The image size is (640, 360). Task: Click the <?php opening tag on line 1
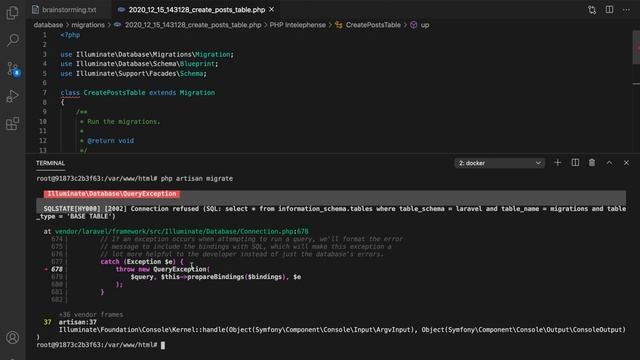(70, 35)
